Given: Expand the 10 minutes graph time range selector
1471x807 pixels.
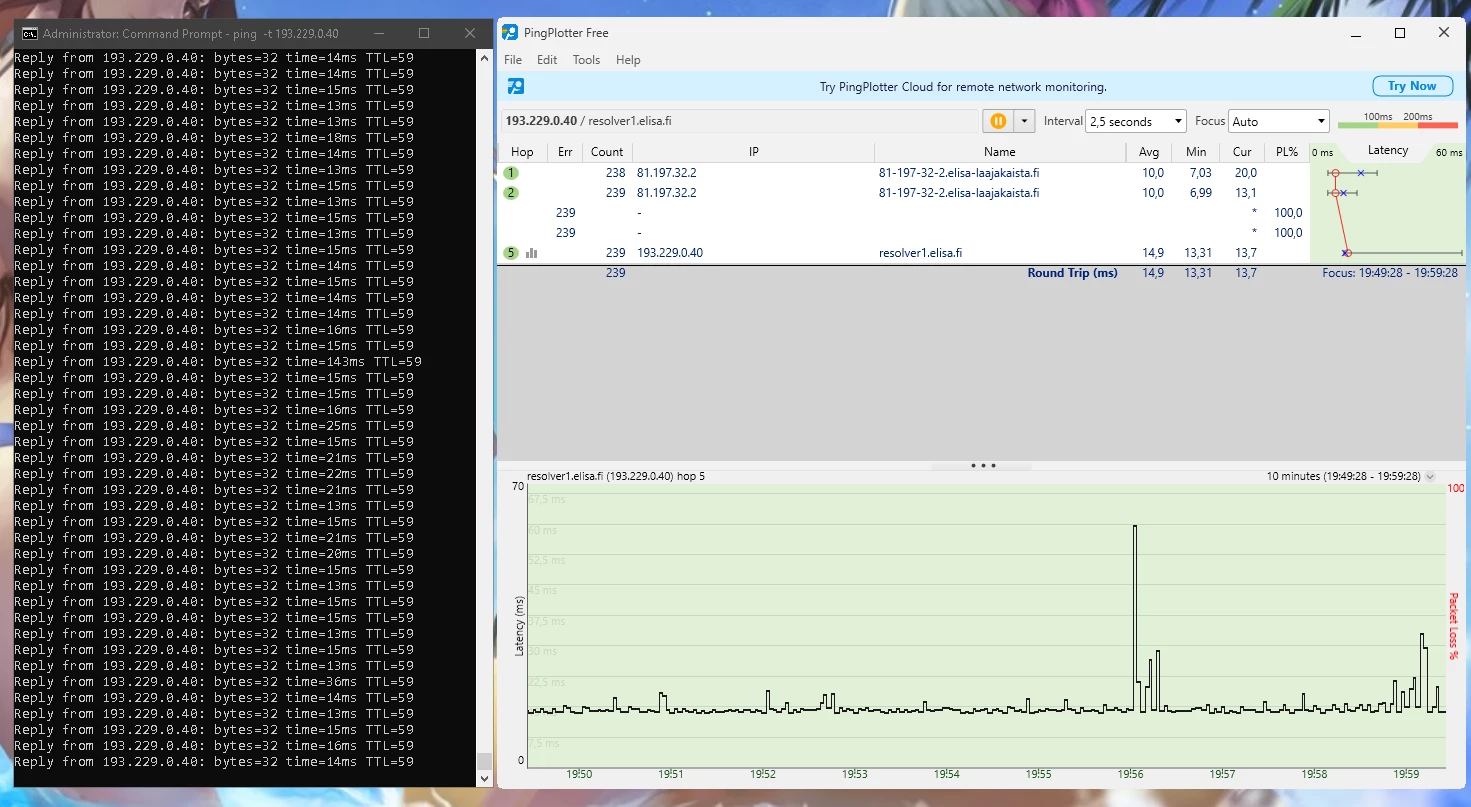Looking at the screenshot, I should [x=1430, y=476].
